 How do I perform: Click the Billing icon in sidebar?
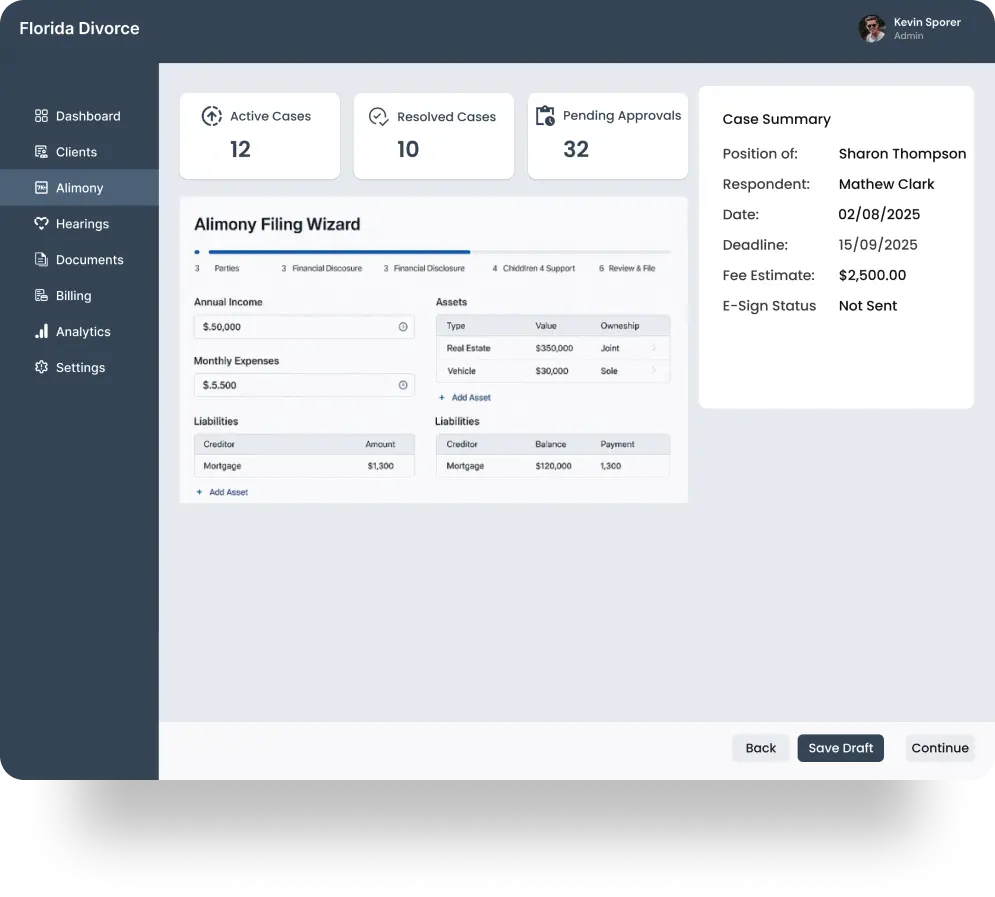coord(41,296)
